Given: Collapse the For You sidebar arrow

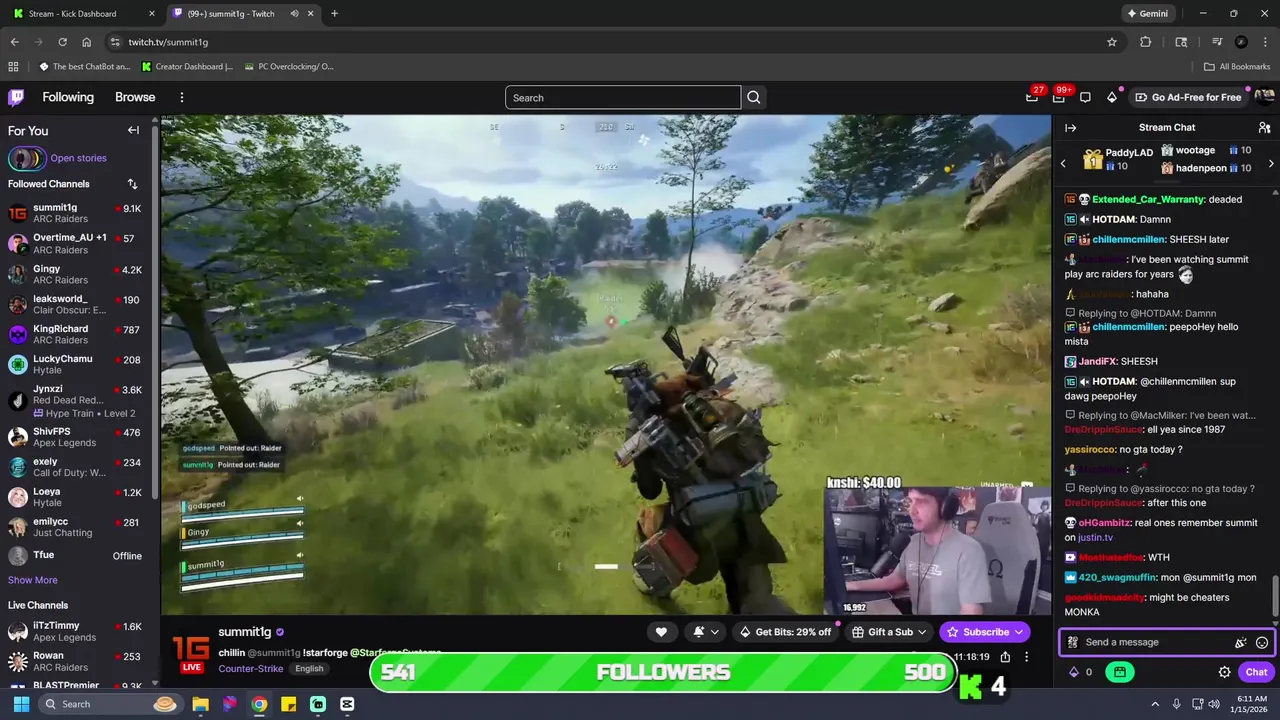Looking at the screenshot, I should tap(133, 130).
